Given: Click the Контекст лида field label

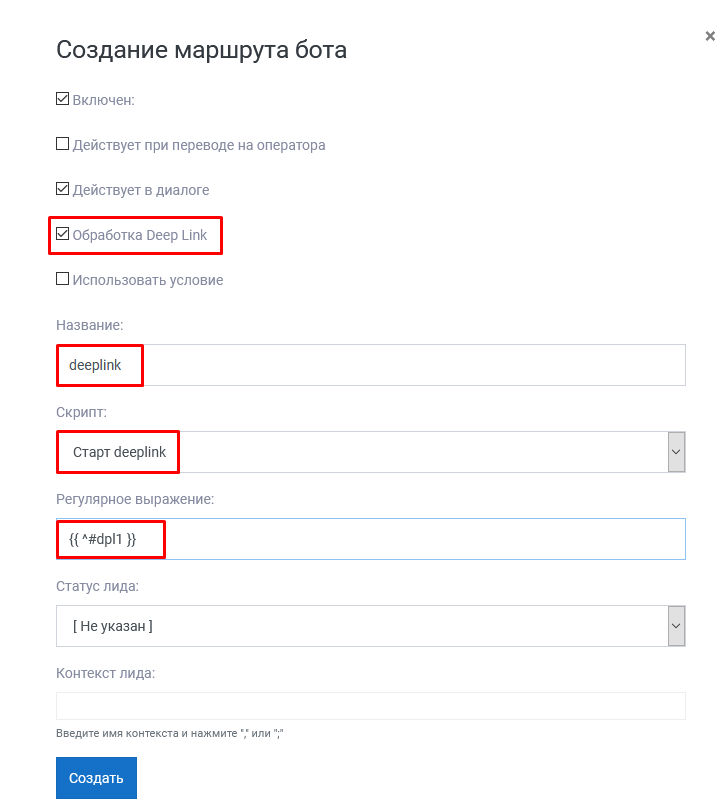Looking at the screenshot, I should click(x=105, y=673).
